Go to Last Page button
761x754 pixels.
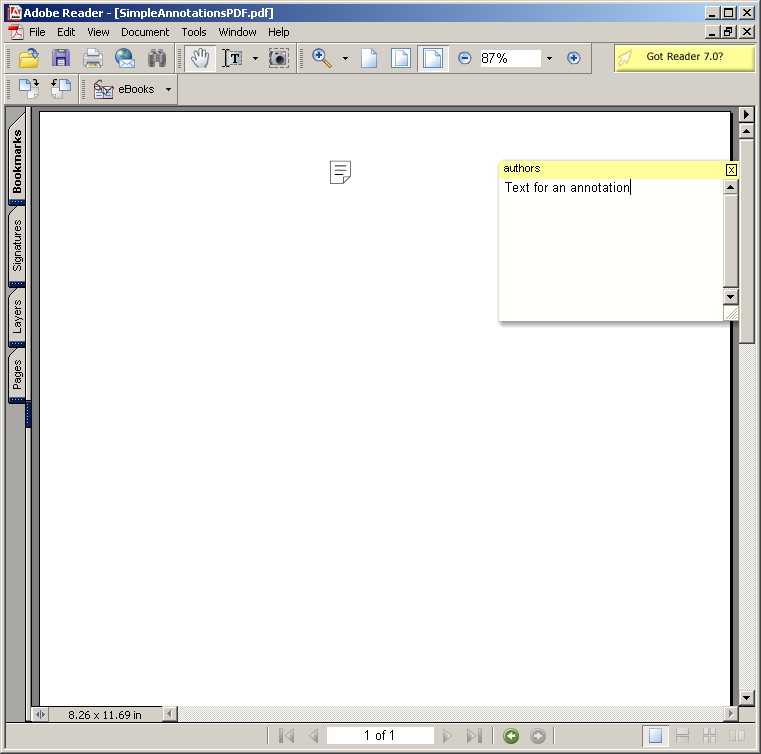pyautogui.click(x=474, y=736)
